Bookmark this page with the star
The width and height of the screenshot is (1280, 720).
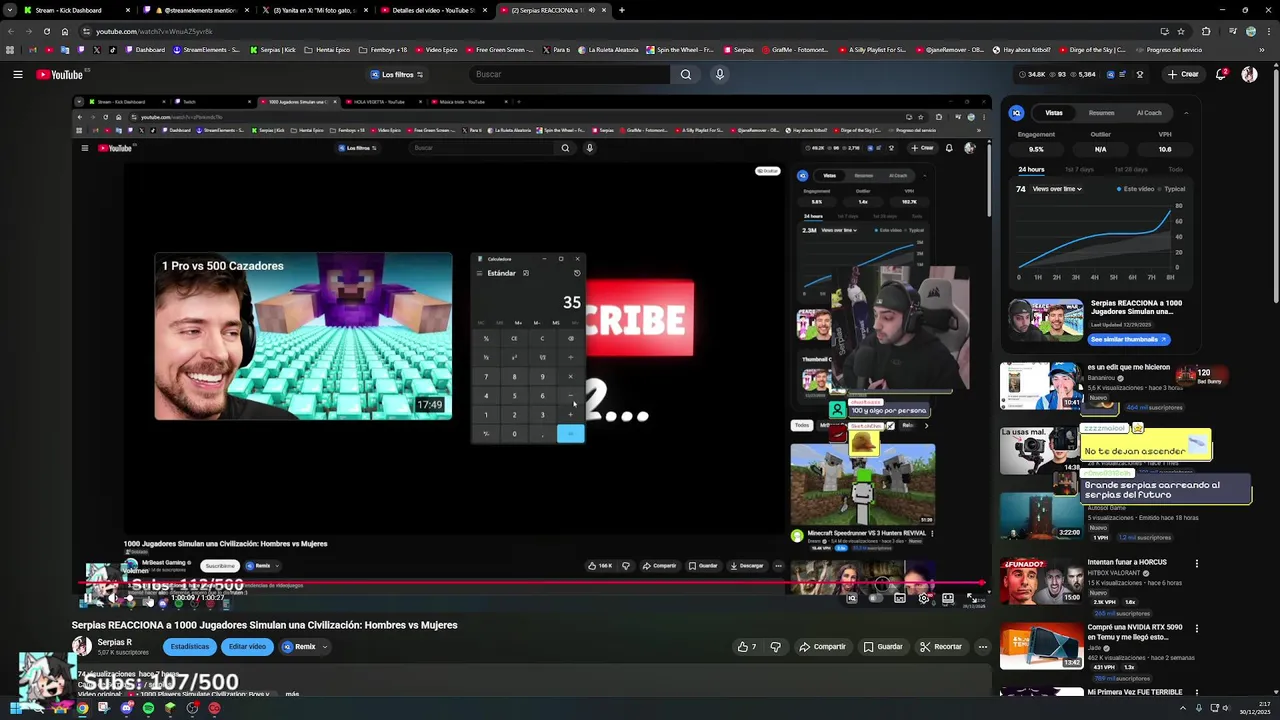click(1181, 31)
